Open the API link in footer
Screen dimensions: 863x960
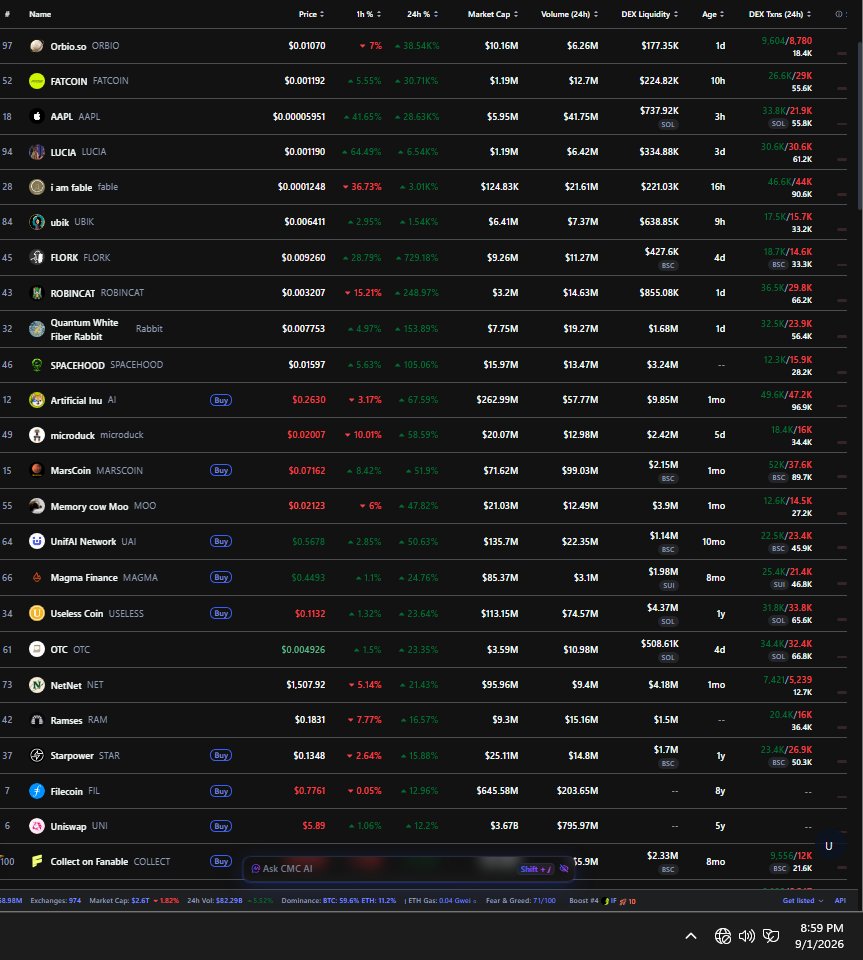tap(840, 901)
